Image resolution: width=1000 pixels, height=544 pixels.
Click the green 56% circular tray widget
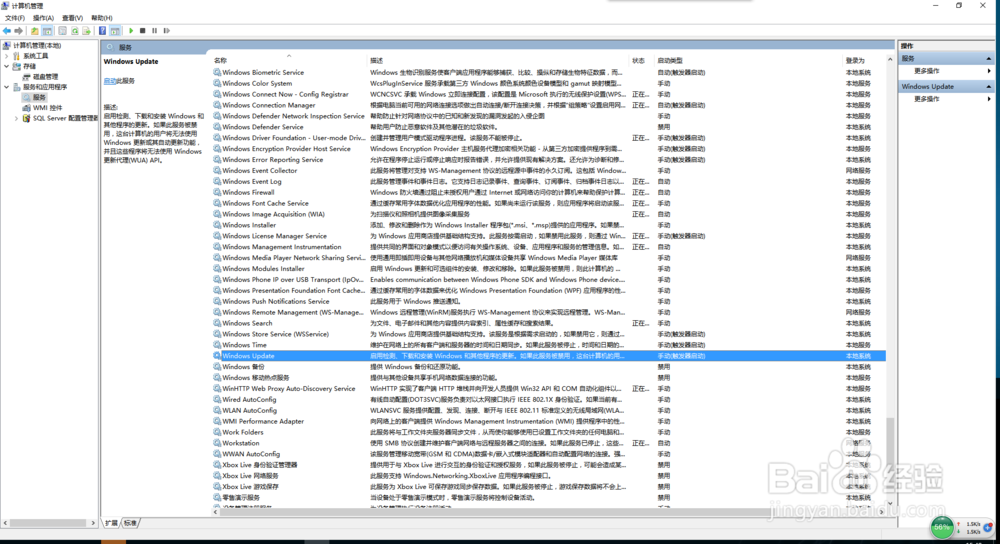[x=942, y=527]
